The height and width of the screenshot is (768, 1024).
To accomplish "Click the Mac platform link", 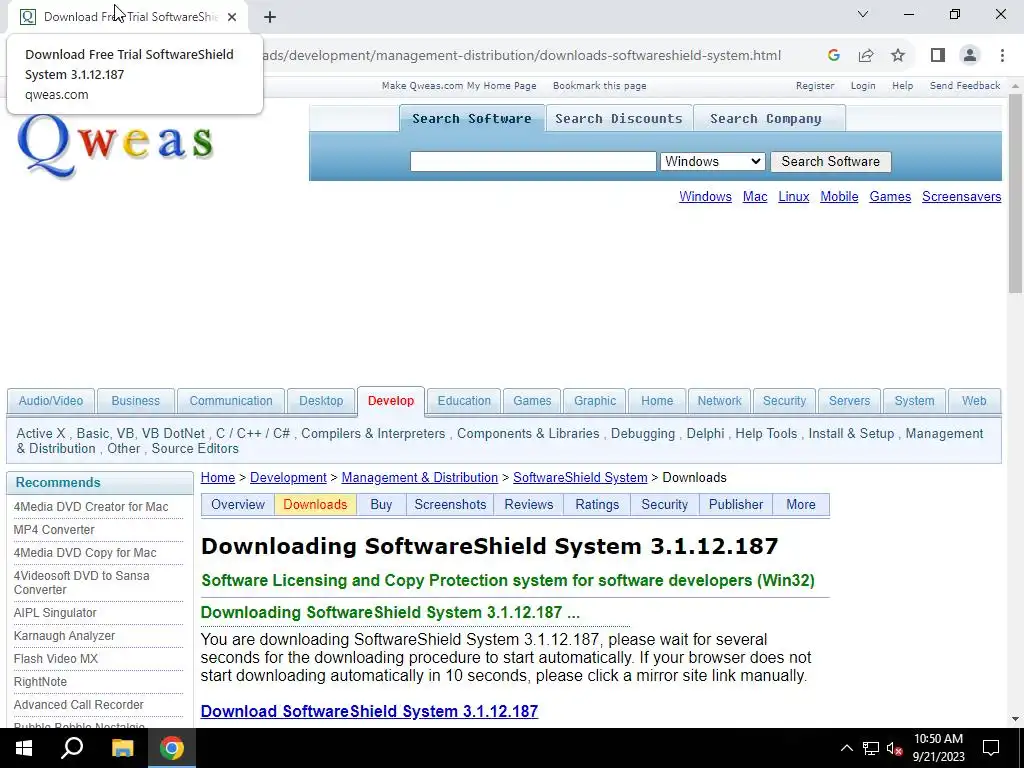I will [755, 197].
